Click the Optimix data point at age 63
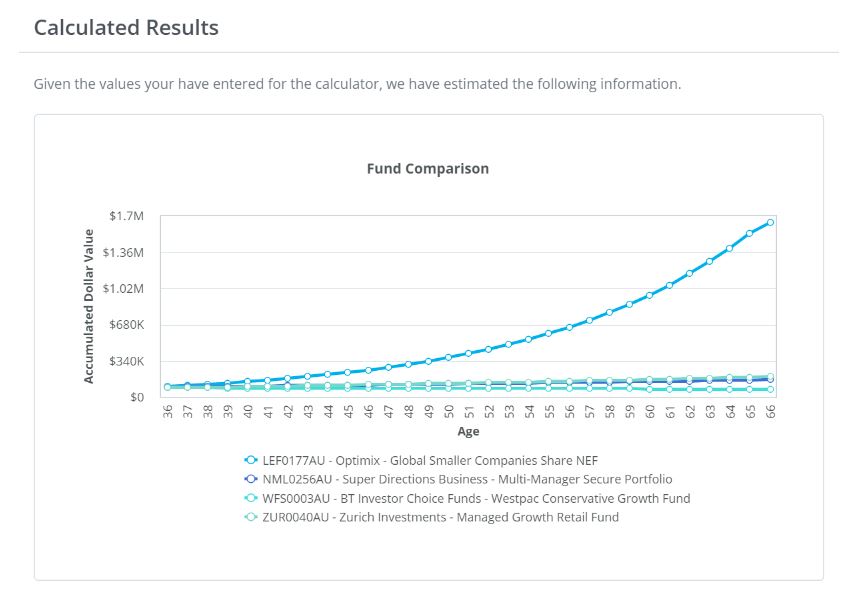Image resolution: width=850 pixels, height=611 pixels. (710, 261)
